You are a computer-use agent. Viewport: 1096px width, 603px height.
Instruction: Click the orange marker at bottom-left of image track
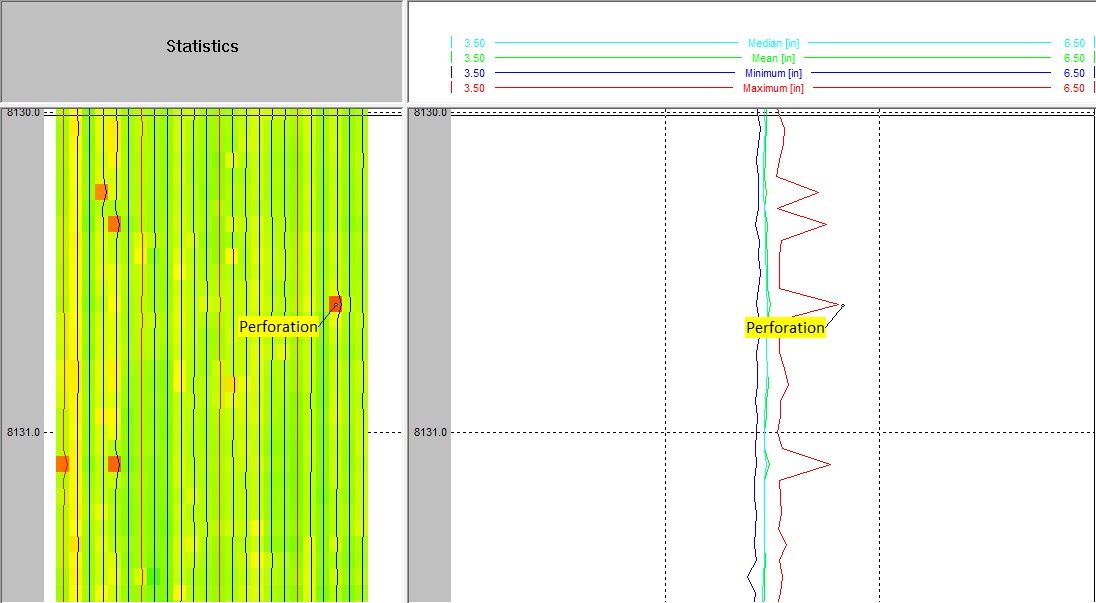61,462
